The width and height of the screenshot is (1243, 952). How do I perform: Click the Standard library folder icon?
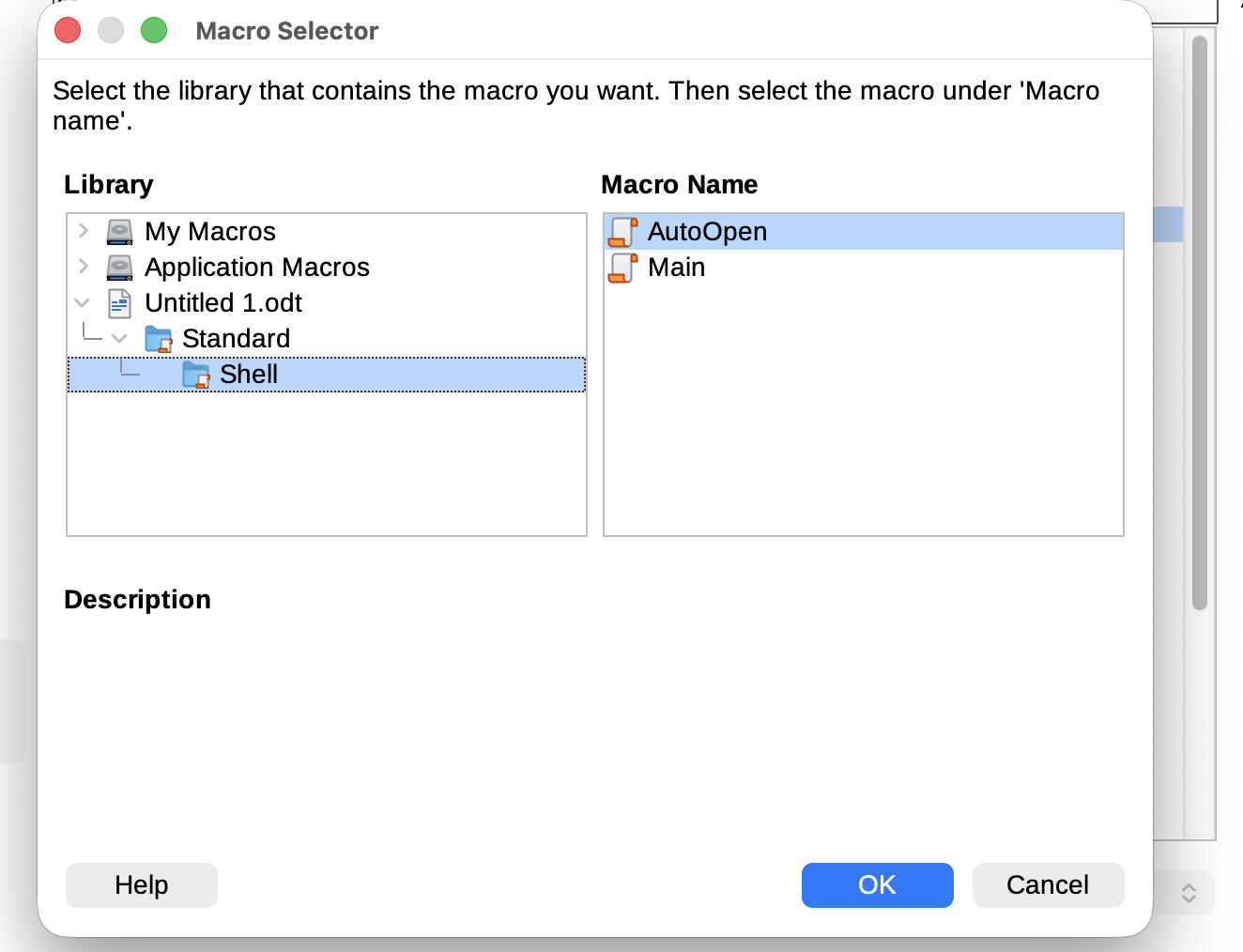158,339
